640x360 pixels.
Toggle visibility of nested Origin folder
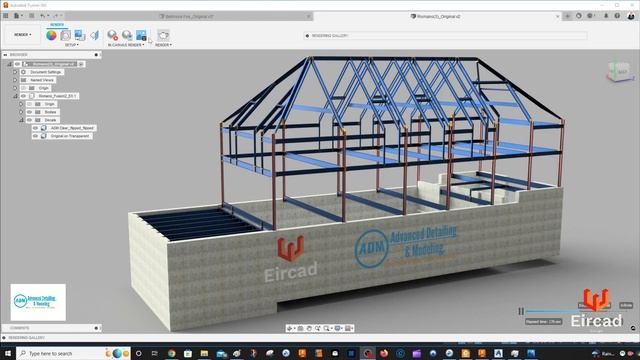tap(29, 104)
